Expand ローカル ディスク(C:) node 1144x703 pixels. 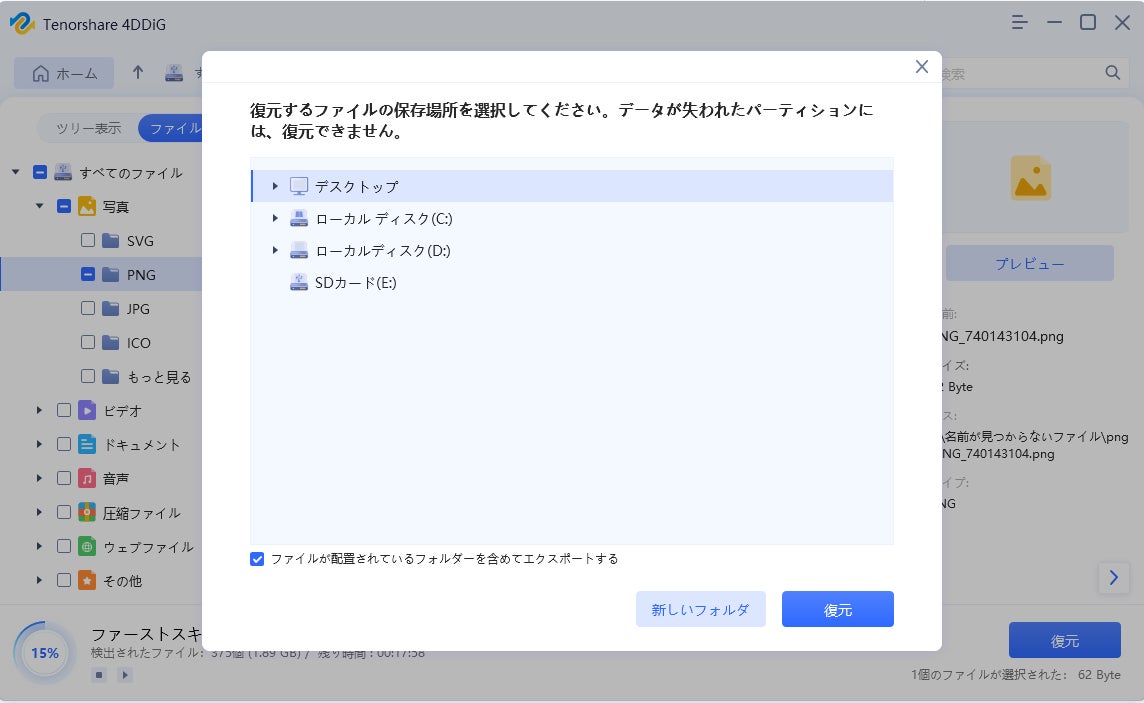pos(275,218)
